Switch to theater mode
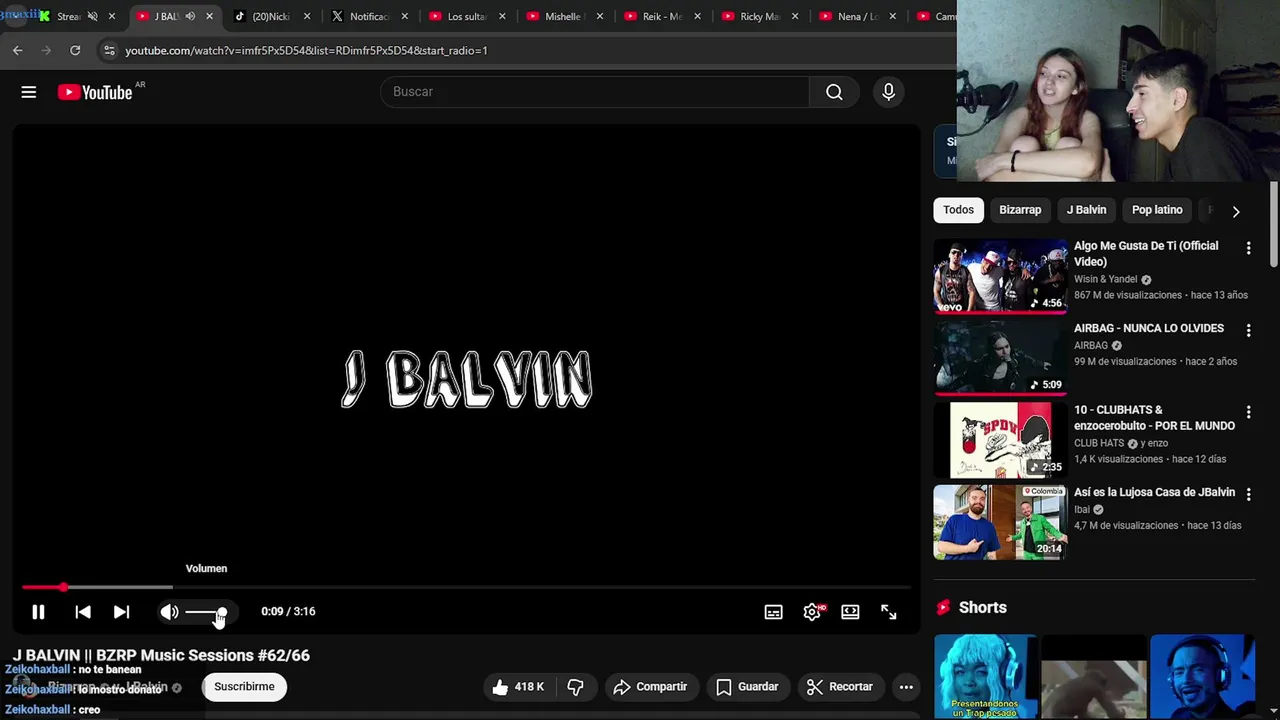 click(850, 612)
